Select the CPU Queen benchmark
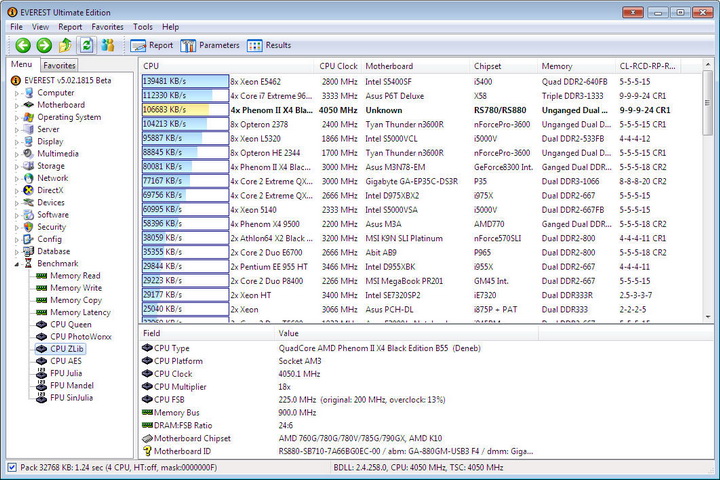720x480 pixels. tap(64, 324)
